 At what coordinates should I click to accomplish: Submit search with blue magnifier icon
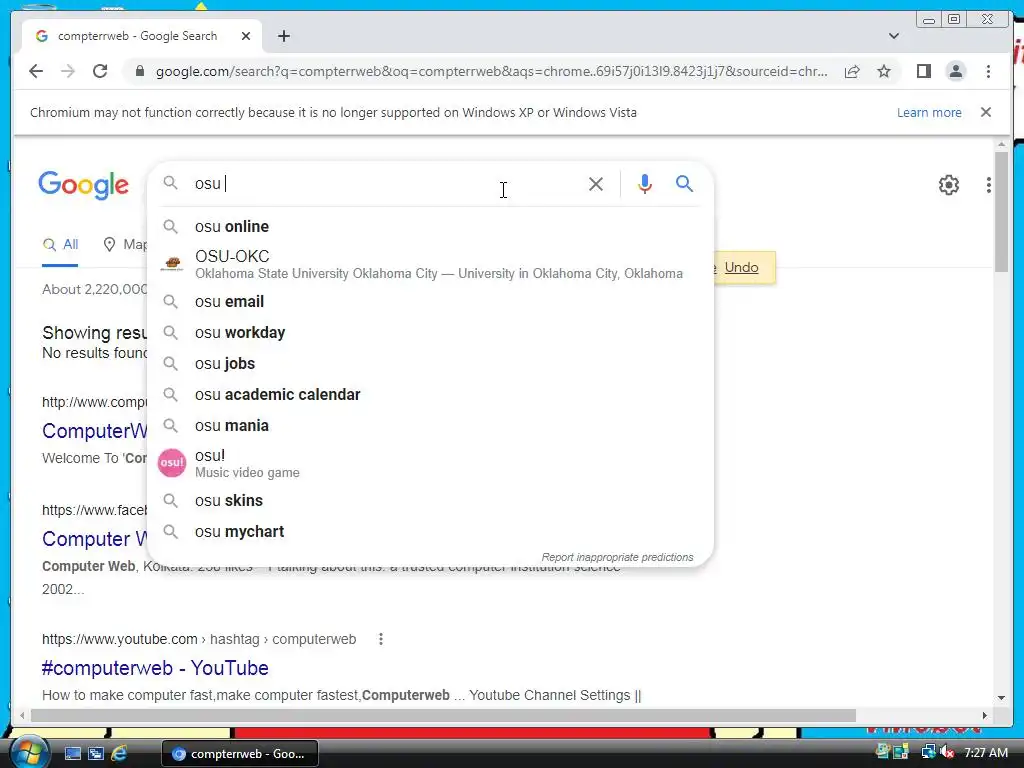pos(684,184)
